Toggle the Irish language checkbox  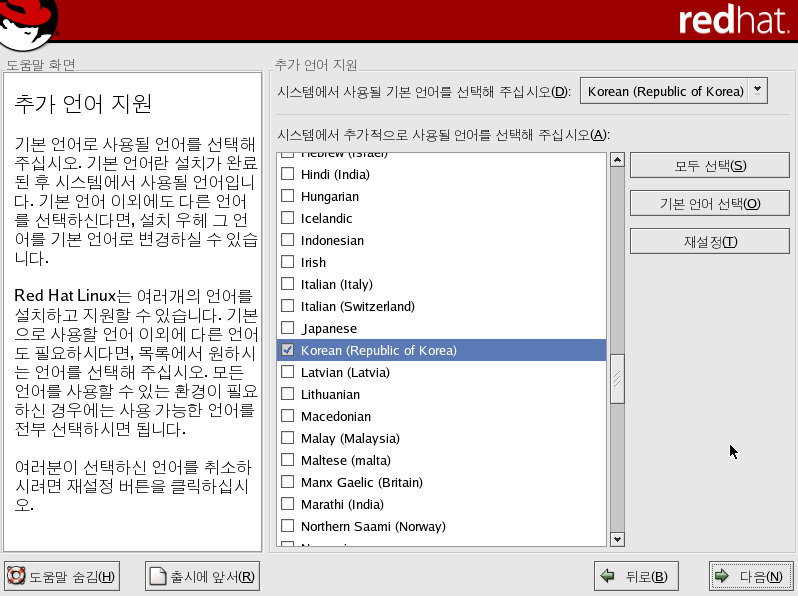coord(288,262)
